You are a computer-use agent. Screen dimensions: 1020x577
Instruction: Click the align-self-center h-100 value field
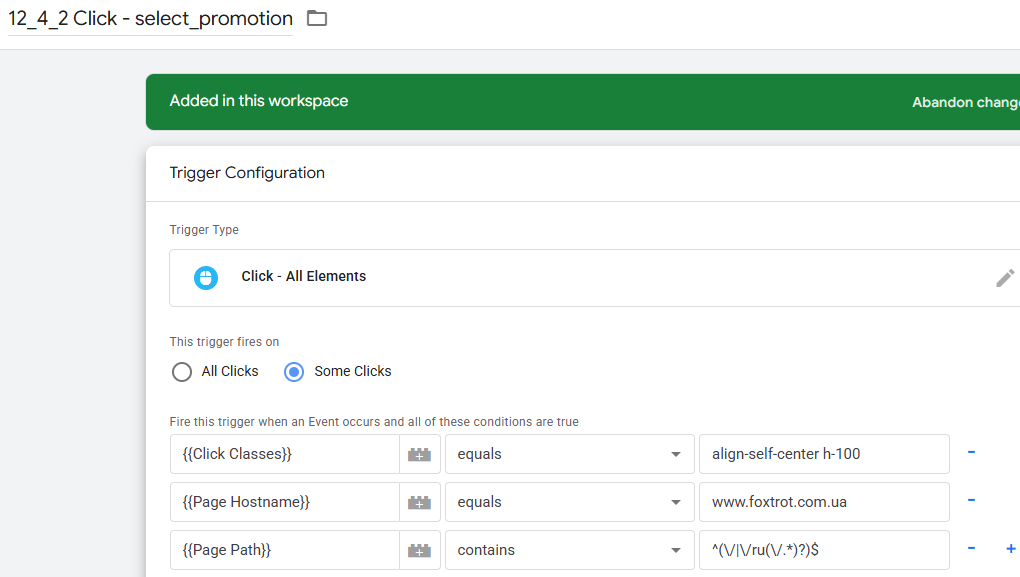(823, 454)
